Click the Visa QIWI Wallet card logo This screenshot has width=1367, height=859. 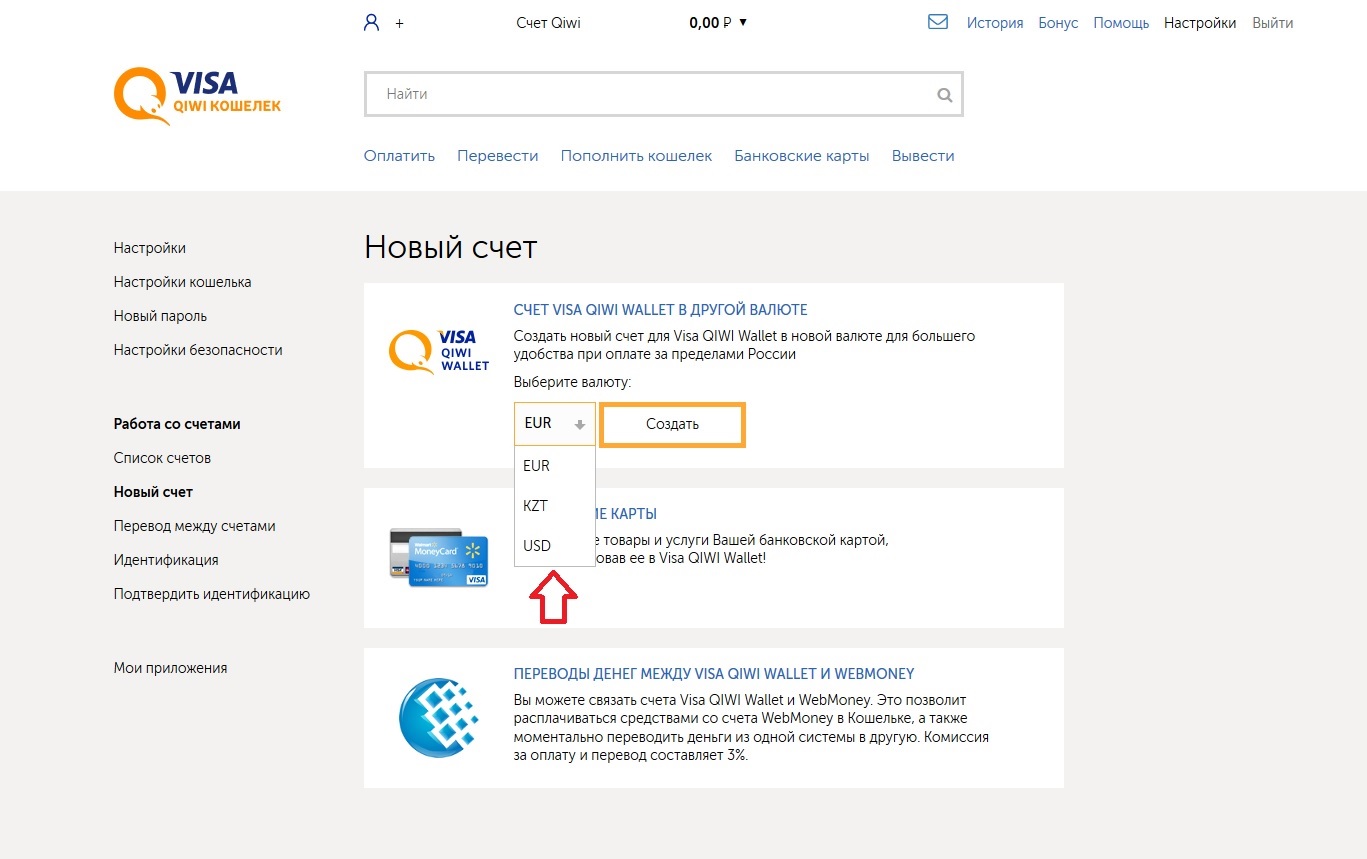coord(439,351)
